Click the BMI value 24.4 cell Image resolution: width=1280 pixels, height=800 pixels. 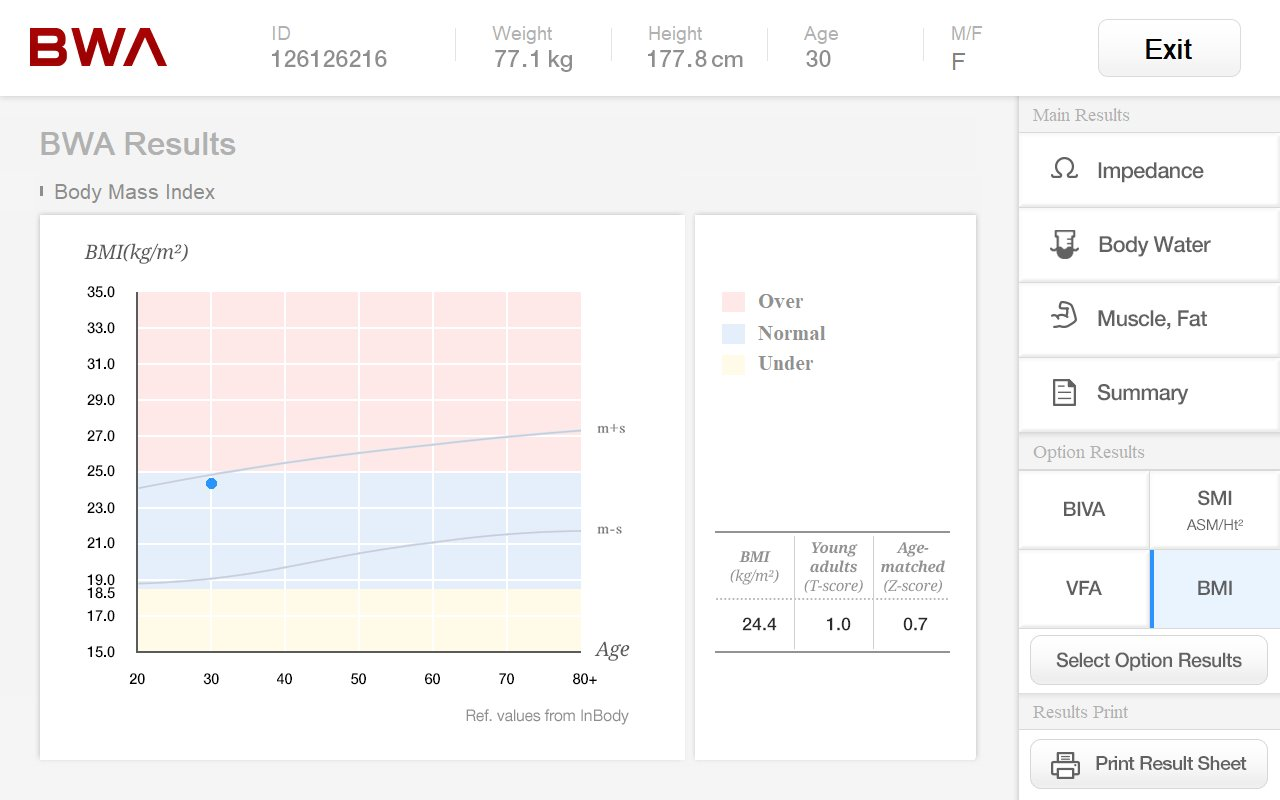pos(759,625)
